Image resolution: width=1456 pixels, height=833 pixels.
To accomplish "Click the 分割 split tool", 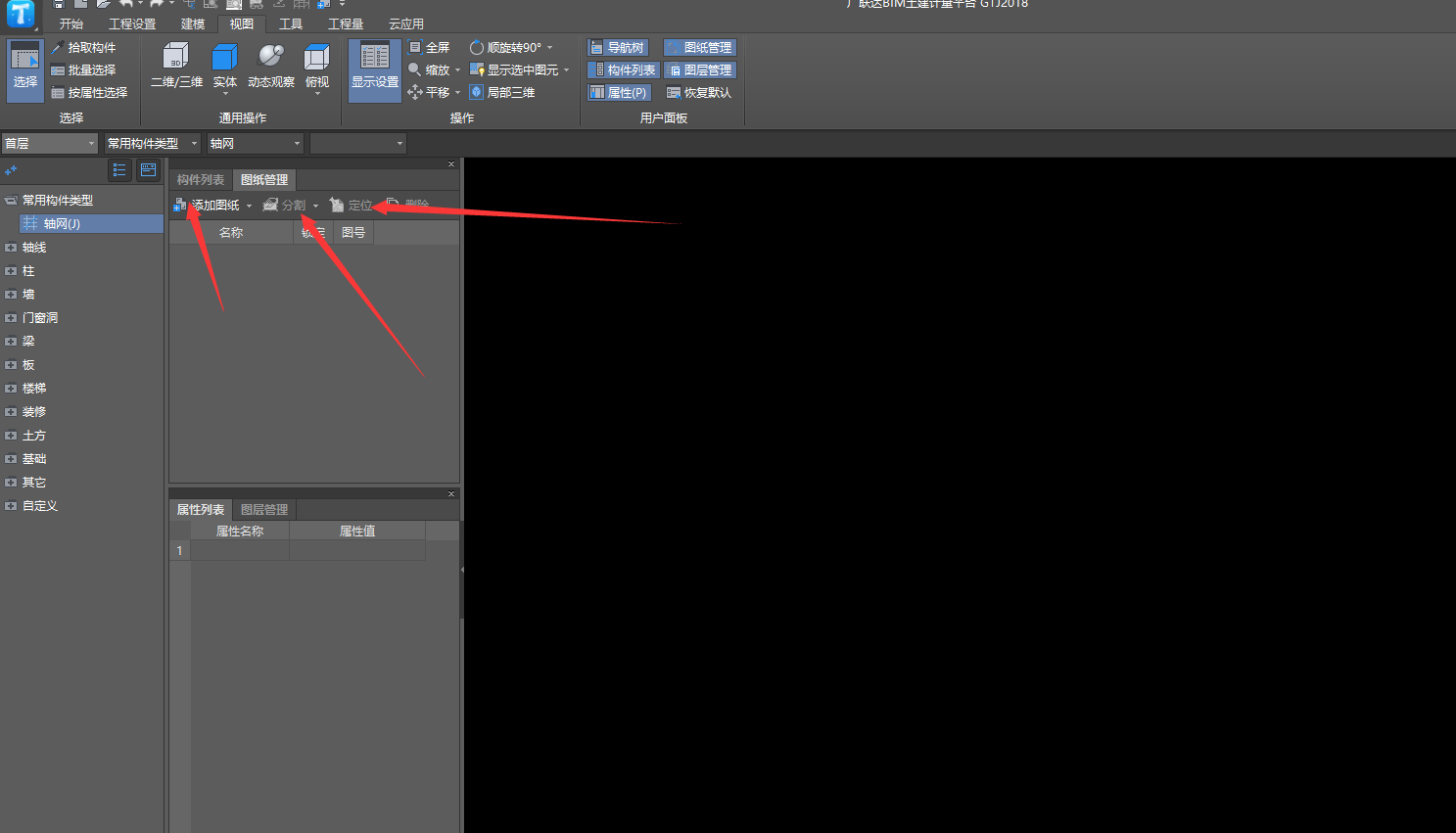I will pos(285,205).
